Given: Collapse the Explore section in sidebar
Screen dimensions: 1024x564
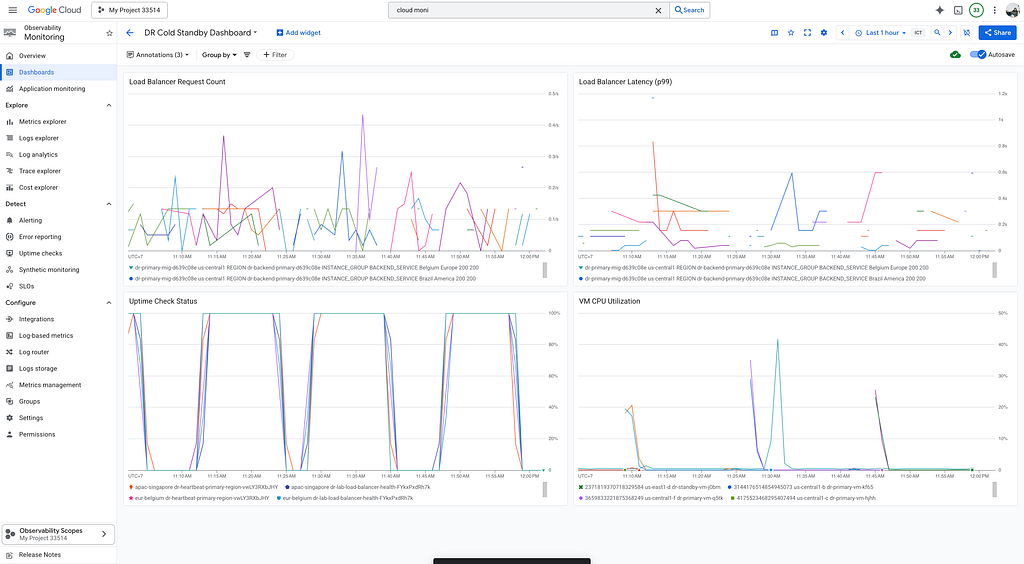Looking at the screenshot, I should tap(108, 105).
